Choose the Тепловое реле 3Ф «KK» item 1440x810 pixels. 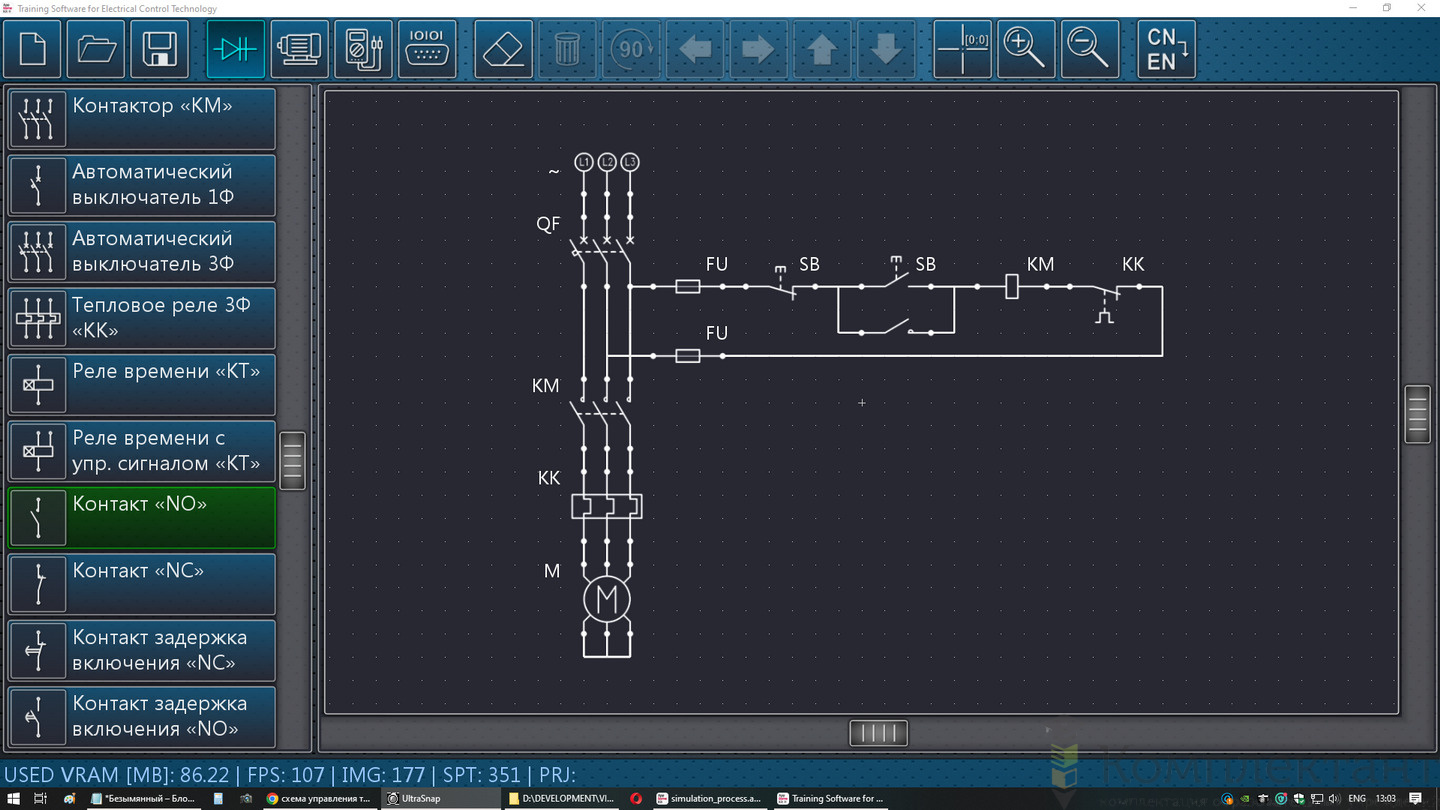(142, 318)
